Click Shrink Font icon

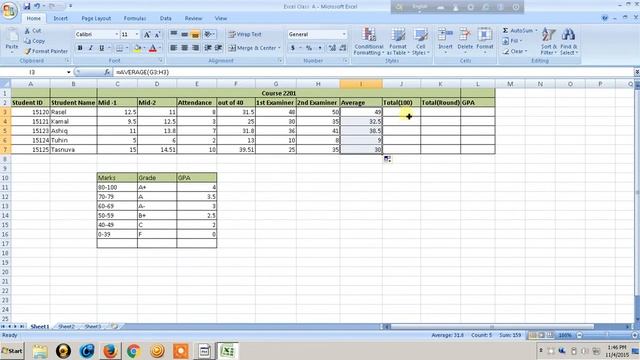tap(157, 35)
